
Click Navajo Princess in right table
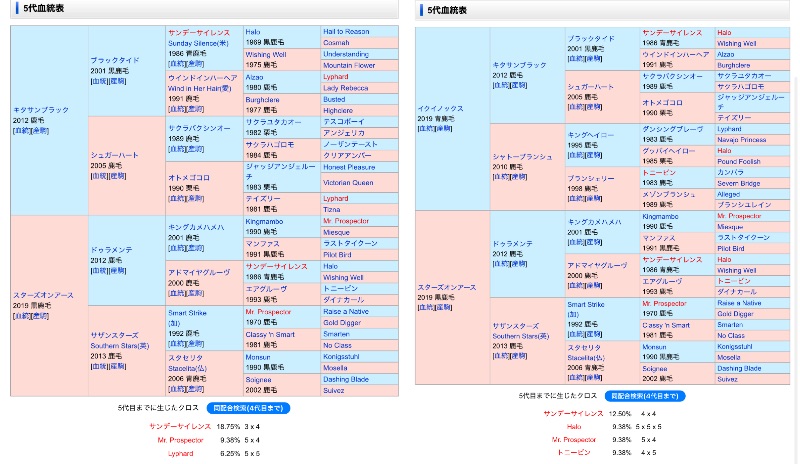click(741, 140)
